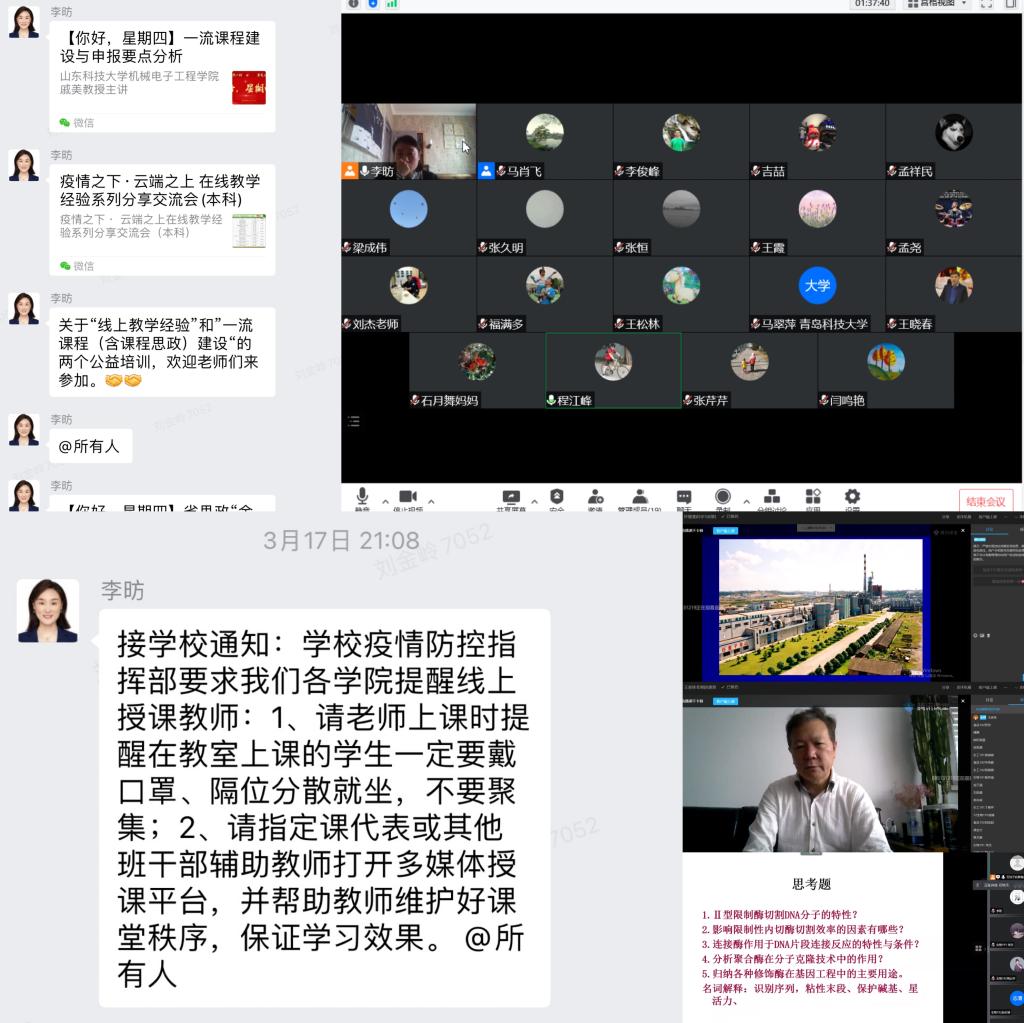This screenshot has height=1023, width=1024.
Task: Mute the microphone in the meeting toolbar
Action: pyautogui.click(x=362, y=497)
